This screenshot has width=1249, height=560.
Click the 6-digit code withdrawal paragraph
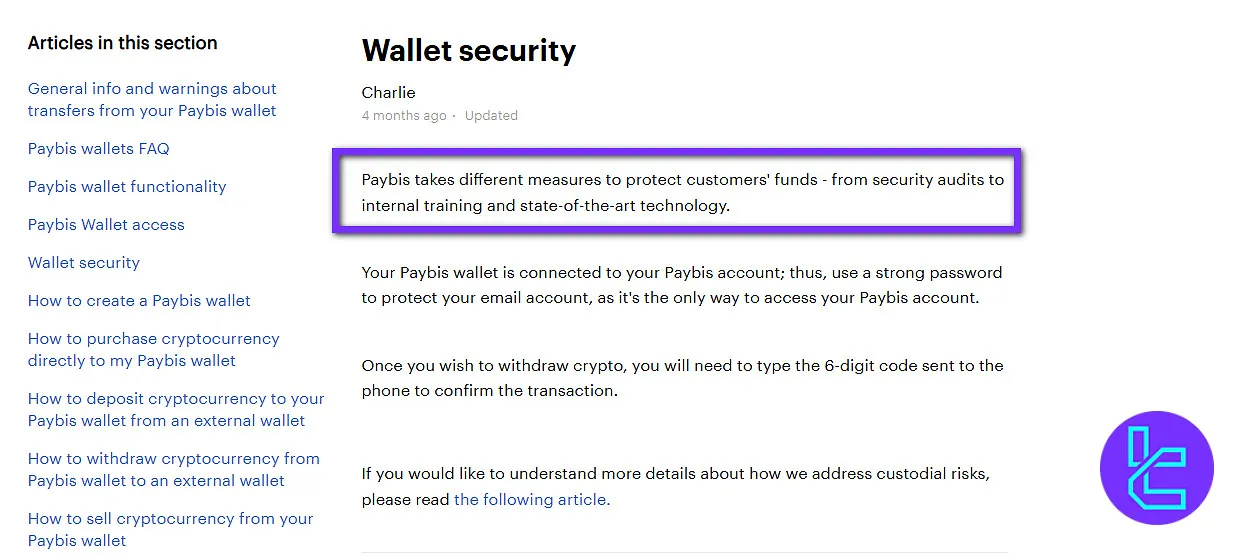click(x=682, y=378)
